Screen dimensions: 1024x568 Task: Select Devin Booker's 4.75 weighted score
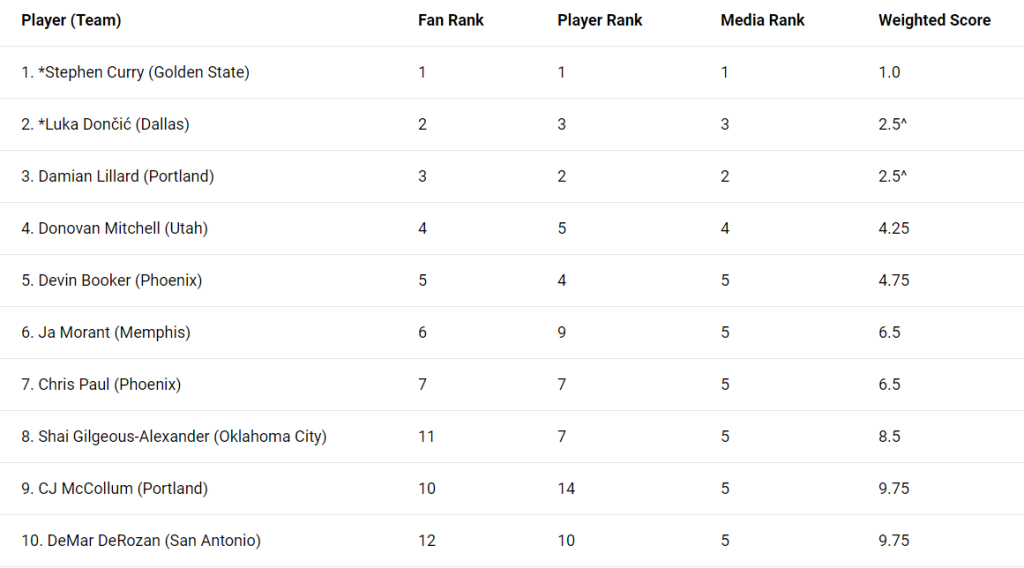coord(893,280)
